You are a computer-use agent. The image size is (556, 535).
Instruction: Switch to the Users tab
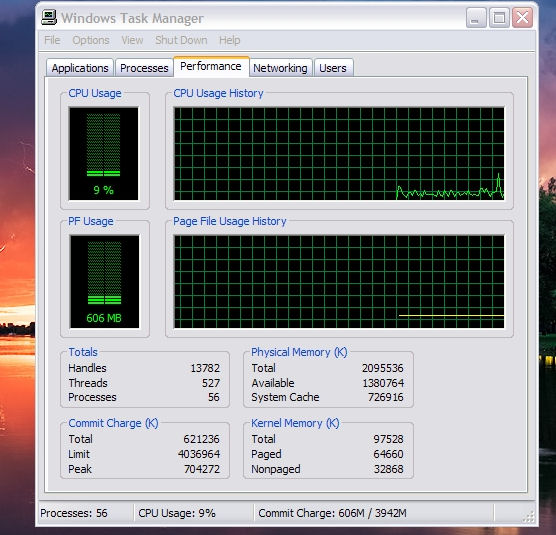click(333, 68)
